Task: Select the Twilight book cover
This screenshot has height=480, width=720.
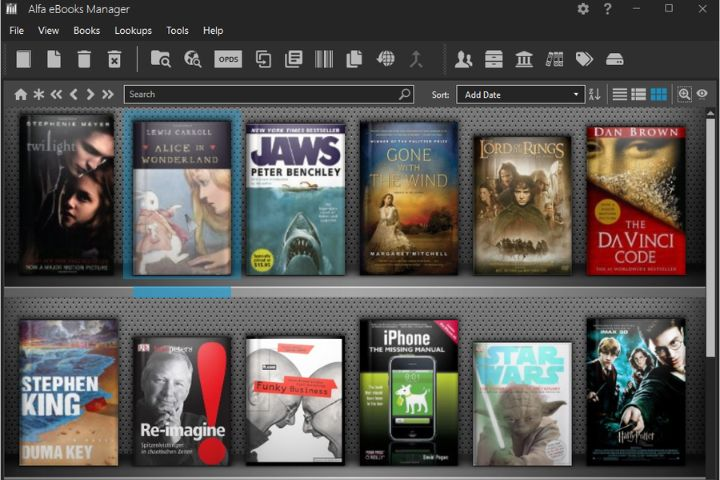Action: [x=67, y=195]
